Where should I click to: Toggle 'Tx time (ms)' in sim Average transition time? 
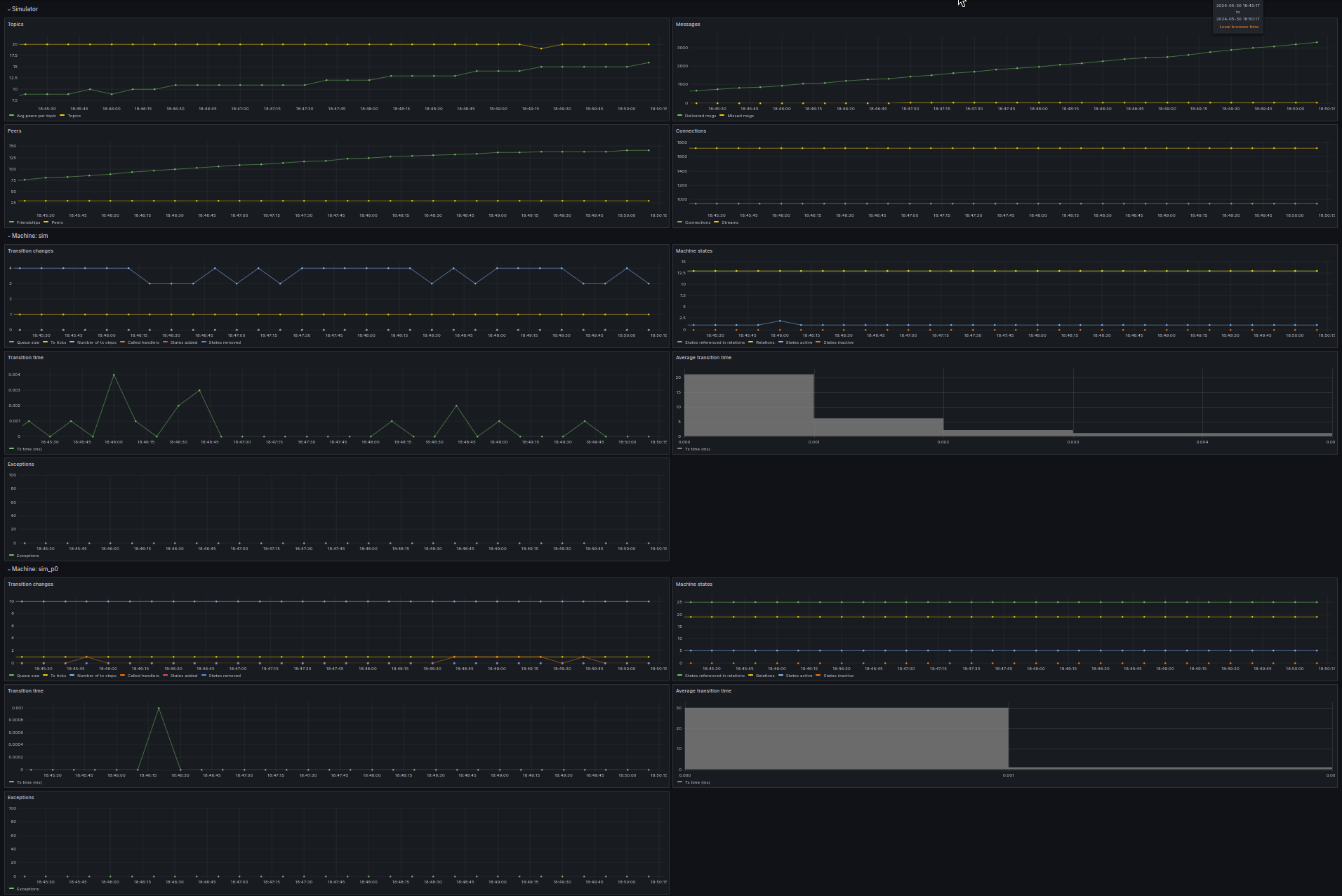(x=698, y=449)
